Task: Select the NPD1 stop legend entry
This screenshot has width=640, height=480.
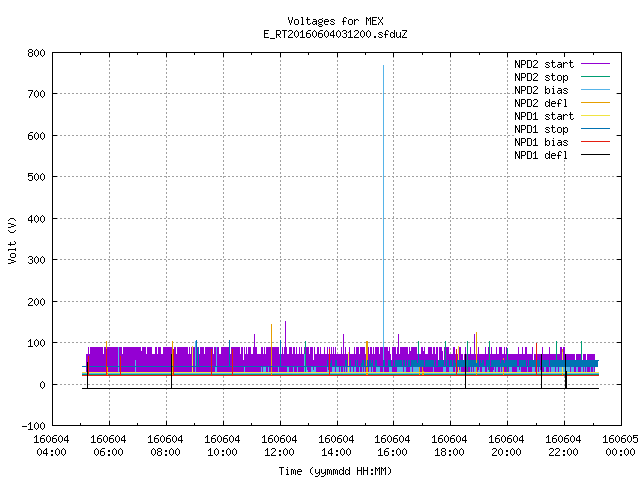Action: click(x=541, y=129)
